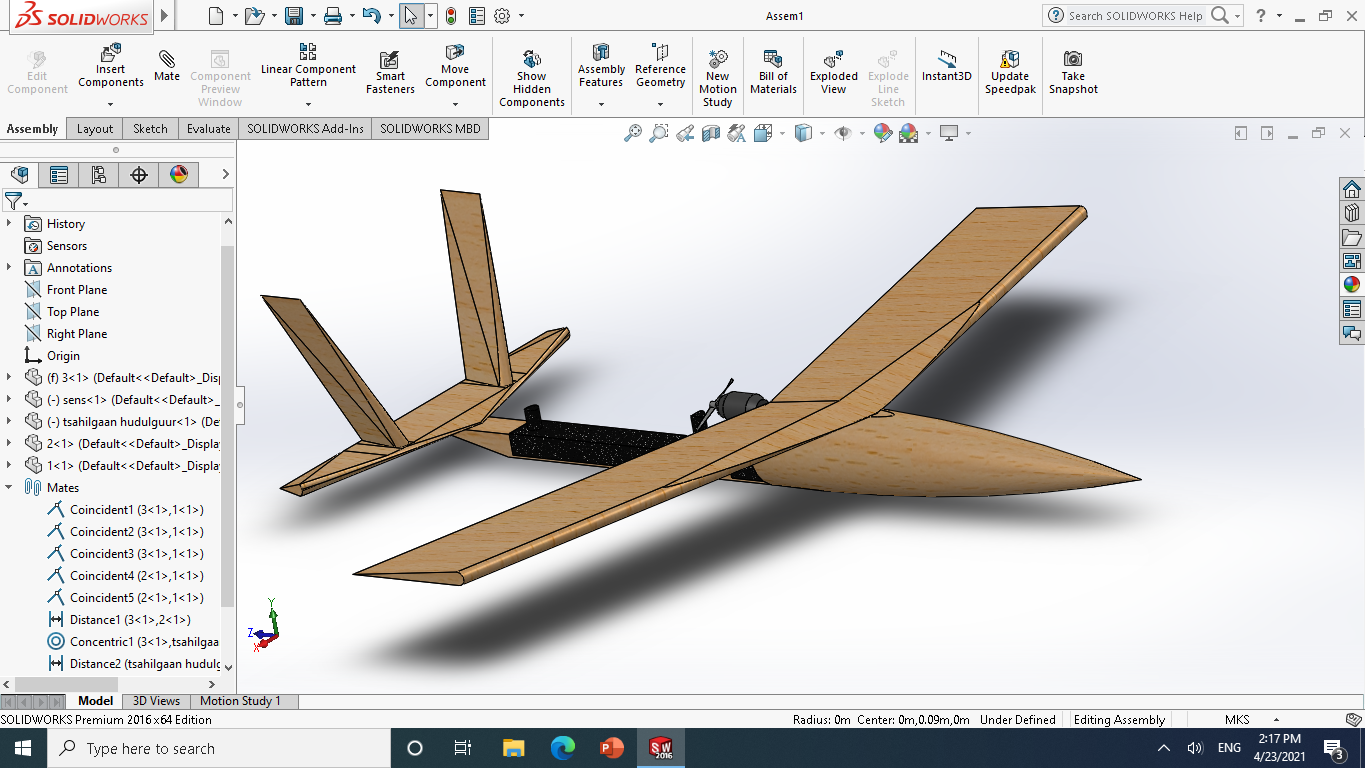Toggle Instant3D mode
The image size is (1365, 768).
pos(945,67)
